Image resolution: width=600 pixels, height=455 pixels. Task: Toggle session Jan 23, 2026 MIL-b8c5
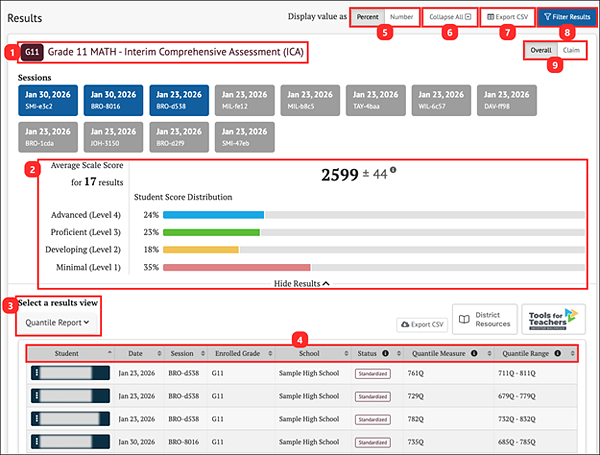[x=310, y=100]
